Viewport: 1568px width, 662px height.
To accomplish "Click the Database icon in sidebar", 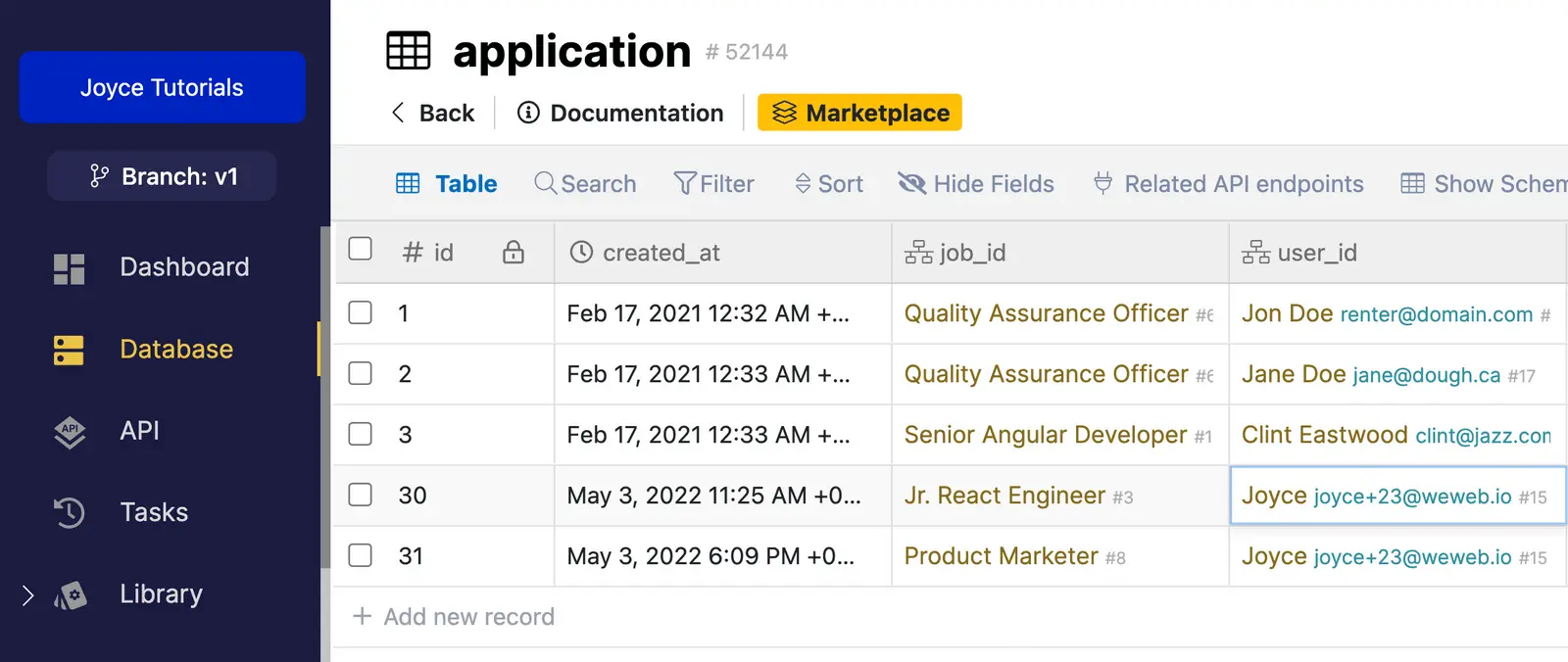I will pyautogui.click(x=69, y=350).
